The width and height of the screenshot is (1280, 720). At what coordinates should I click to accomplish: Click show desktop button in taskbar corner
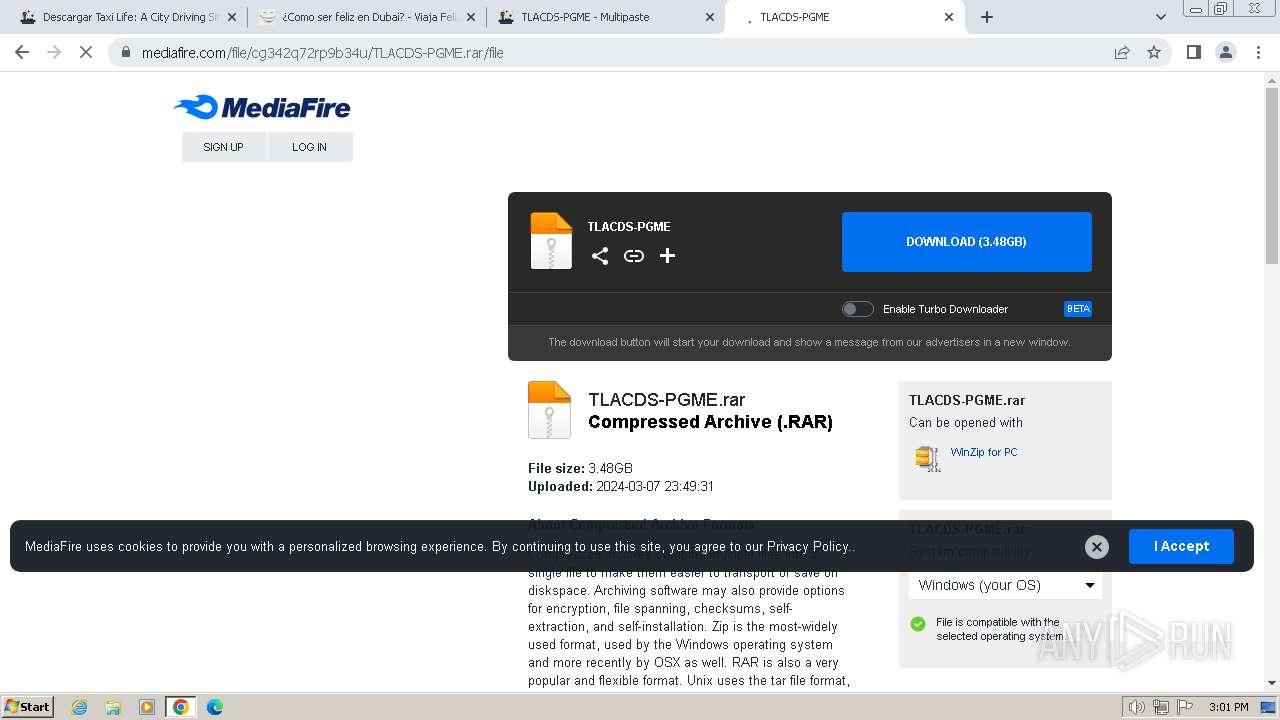tap(1268, 707)
